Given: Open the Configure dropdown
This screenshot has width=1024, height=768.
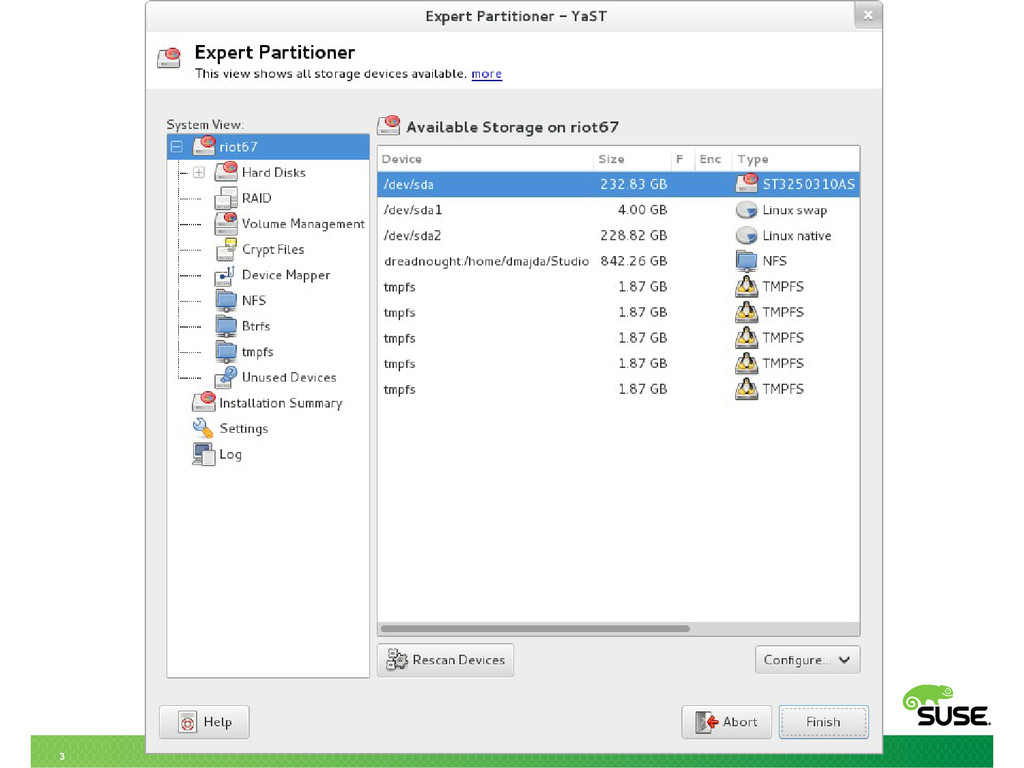Looking at the screenshot, I should click(807, 660).
